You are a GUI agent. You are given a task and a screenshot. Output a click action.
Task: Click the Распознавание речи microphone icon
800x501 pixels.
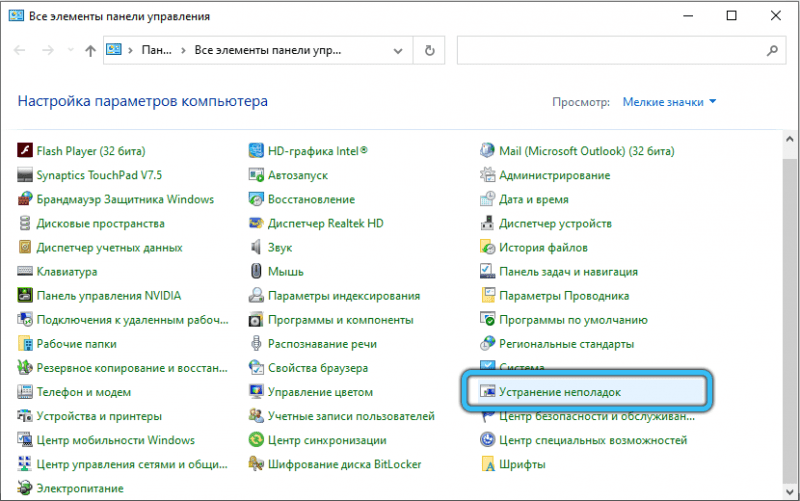[256, 344]
